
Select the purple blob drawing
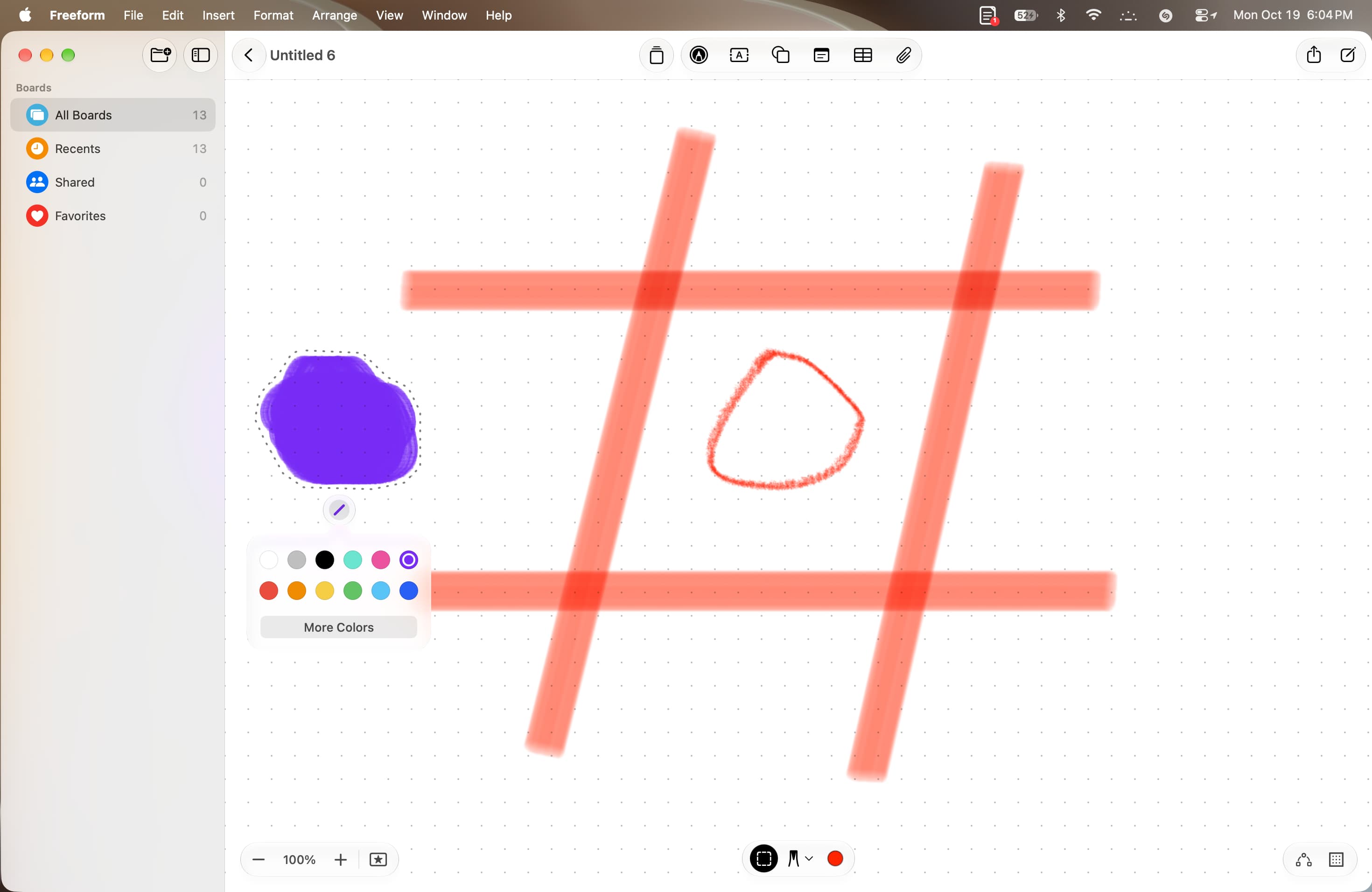pos(339,419)
